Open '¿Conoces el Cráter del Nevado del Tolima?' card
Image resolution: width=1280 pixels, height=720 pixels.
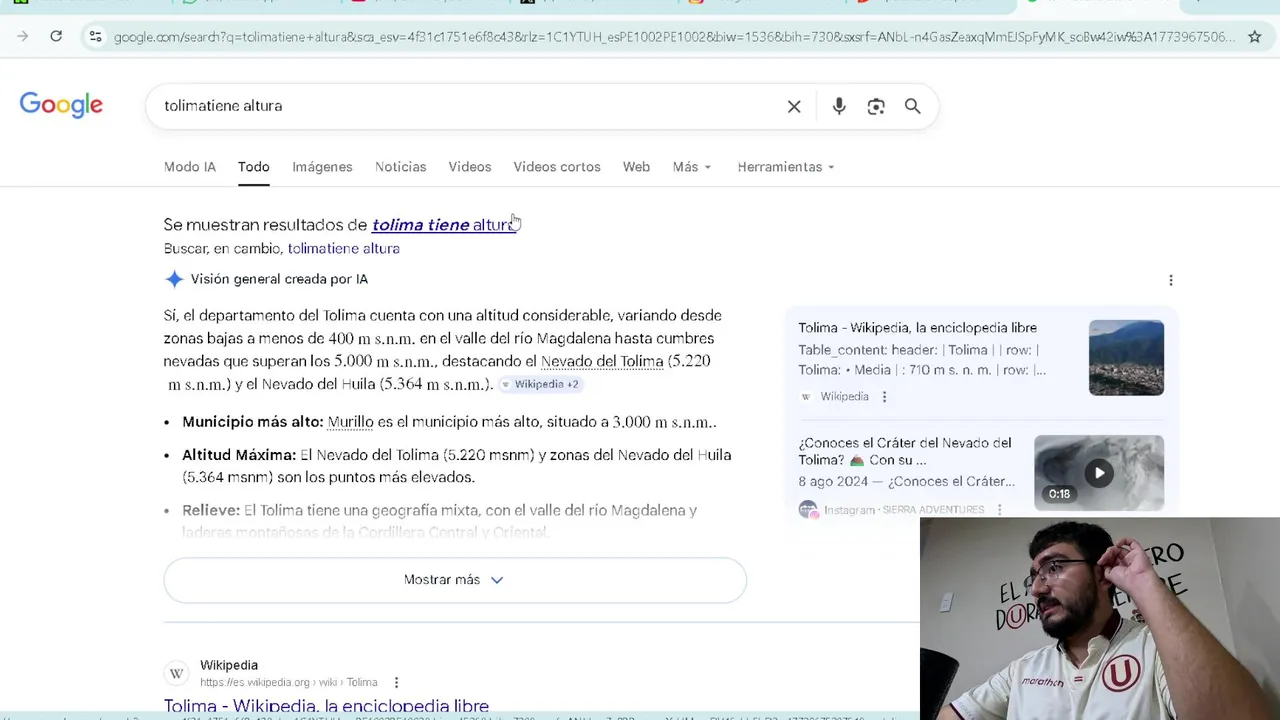905,452
